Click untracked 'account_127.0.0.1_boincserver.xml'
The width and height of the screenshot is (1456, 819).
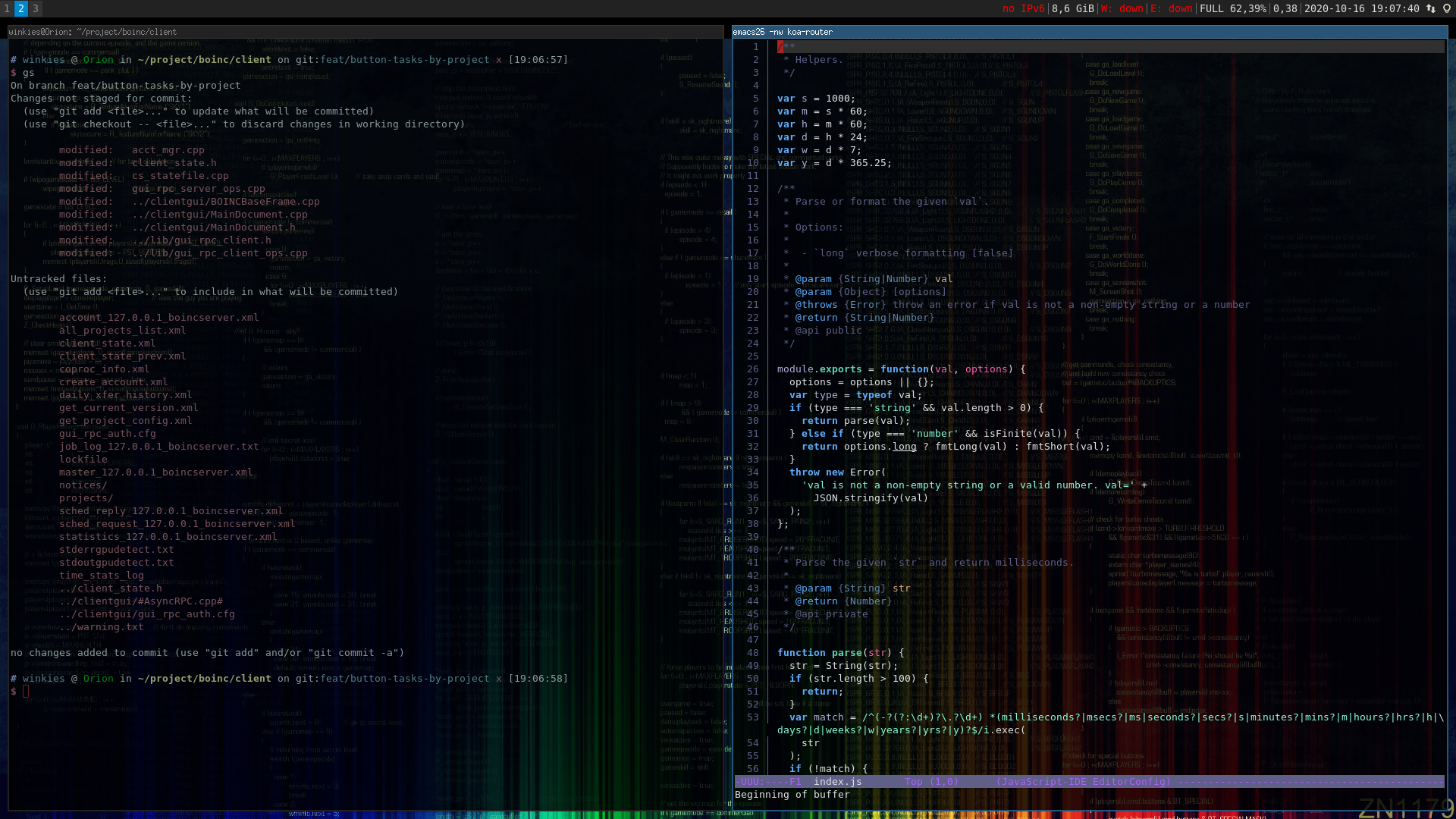pyautogui.click(x=159, y=318)
